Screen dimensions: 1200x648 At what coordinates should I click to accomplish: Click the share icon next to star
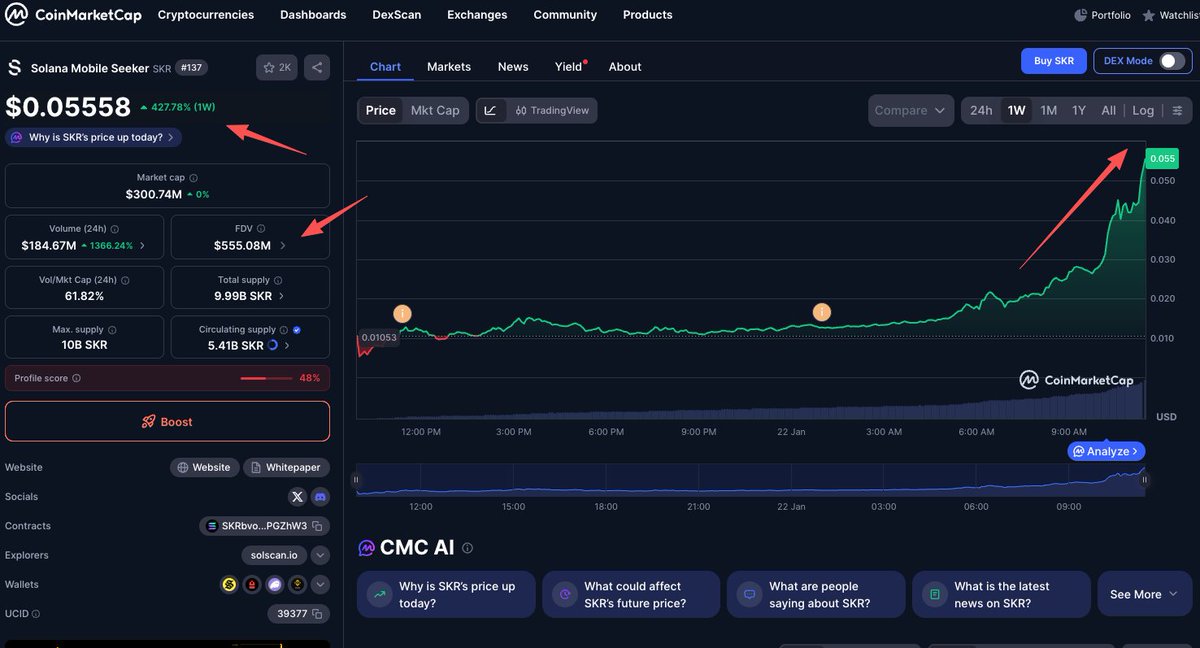(x=317, y=67)
